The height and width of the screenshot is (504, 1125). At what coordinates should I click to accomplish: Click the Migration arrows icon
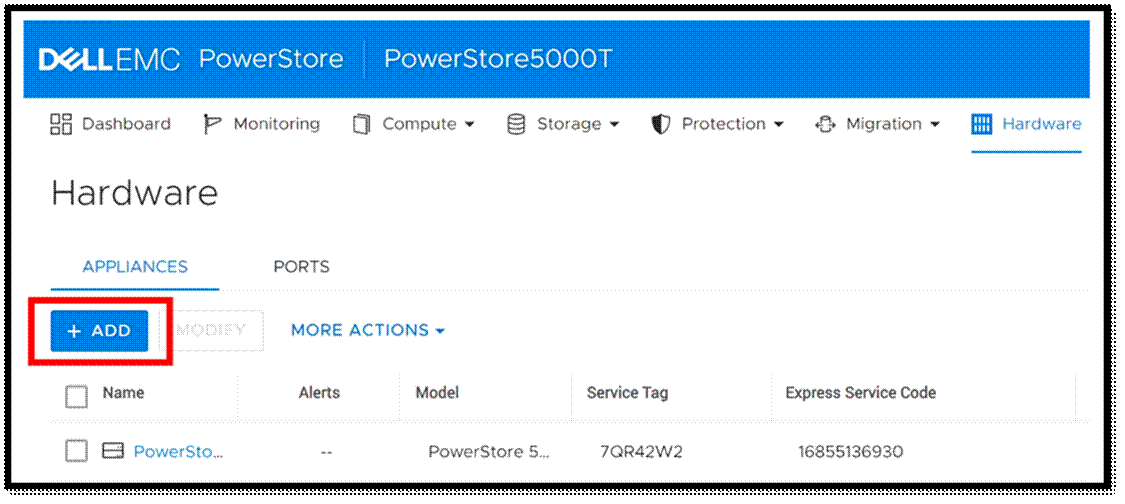pos(825,125)
